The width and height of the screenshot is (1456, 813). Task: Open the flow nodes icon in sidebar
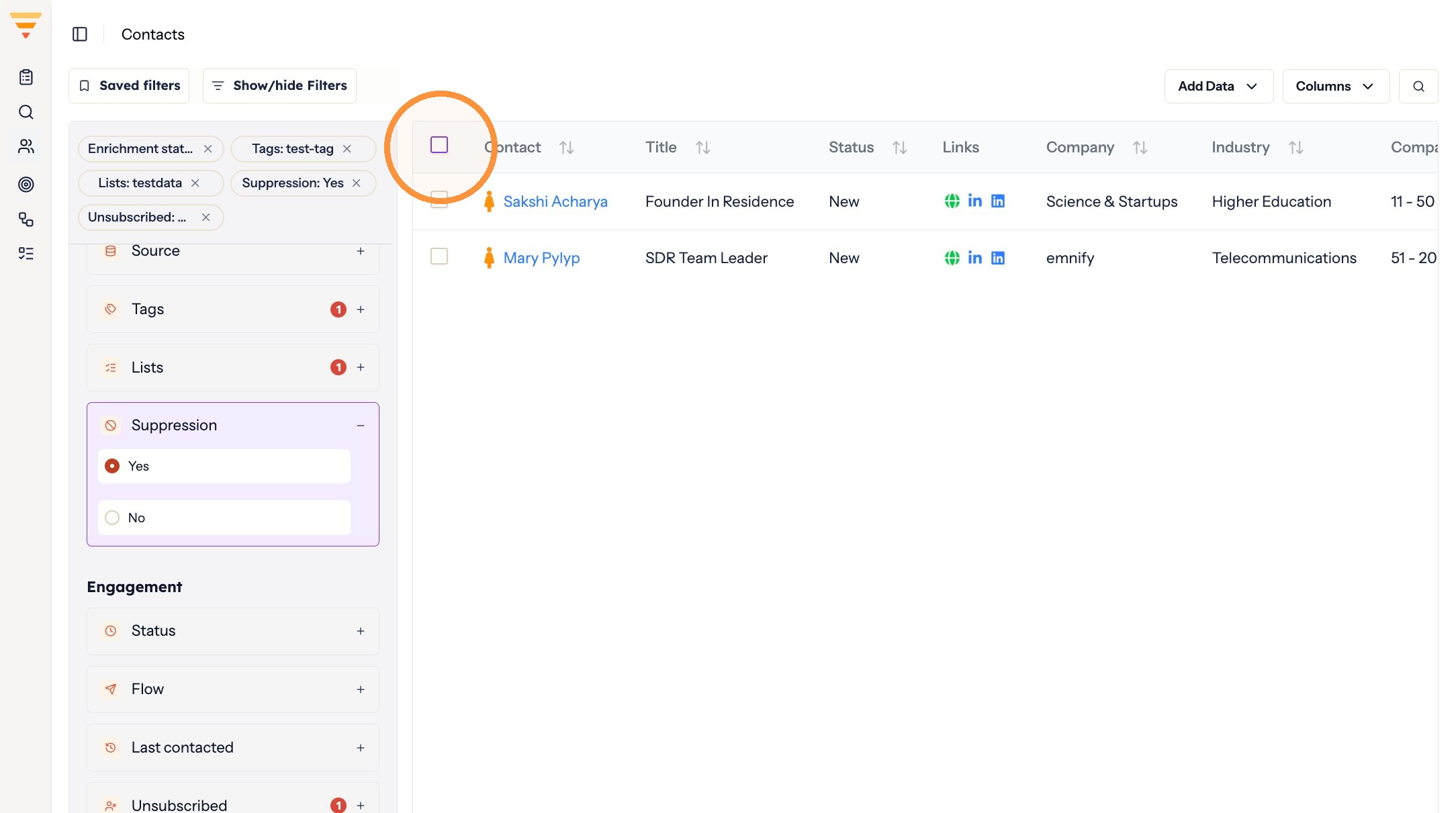[x=26, y=220]
